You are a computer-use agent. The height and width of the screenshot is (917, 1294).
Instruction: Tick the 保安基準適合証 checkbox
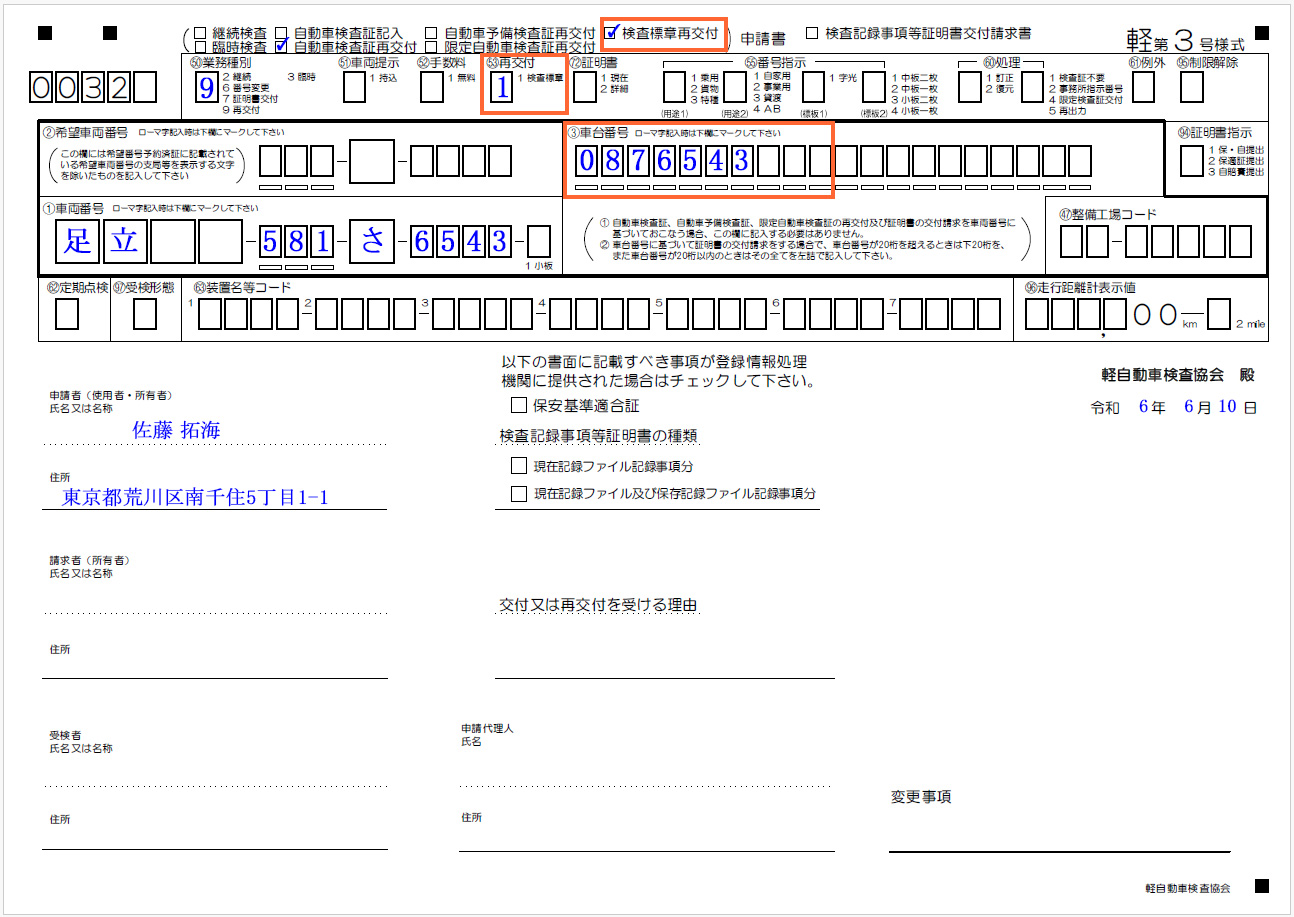tap(518, 406)
